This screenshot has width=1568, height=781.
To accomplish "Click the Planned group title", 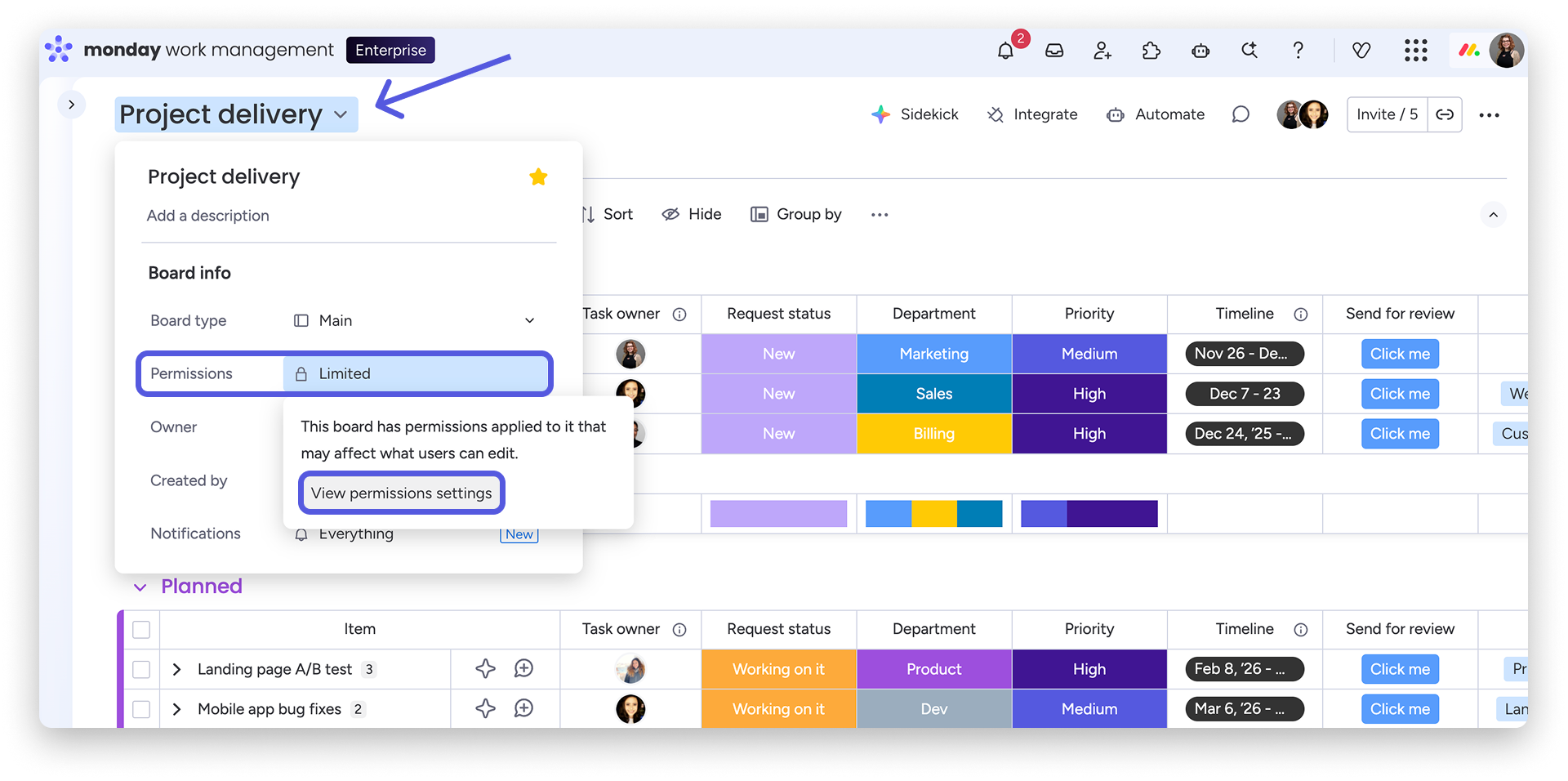I will pyautogui.click(x=202, y=587).
